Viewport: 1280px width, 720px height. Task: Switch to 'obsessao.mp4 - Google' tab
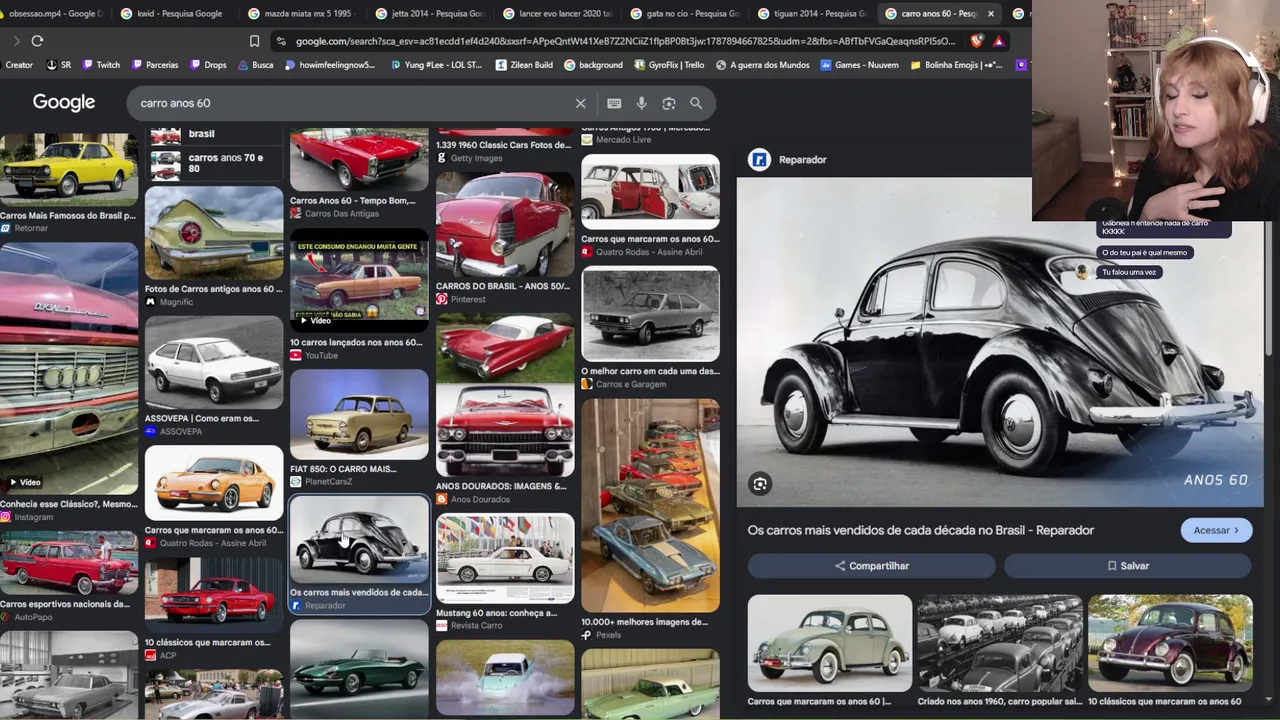(52, 14)
